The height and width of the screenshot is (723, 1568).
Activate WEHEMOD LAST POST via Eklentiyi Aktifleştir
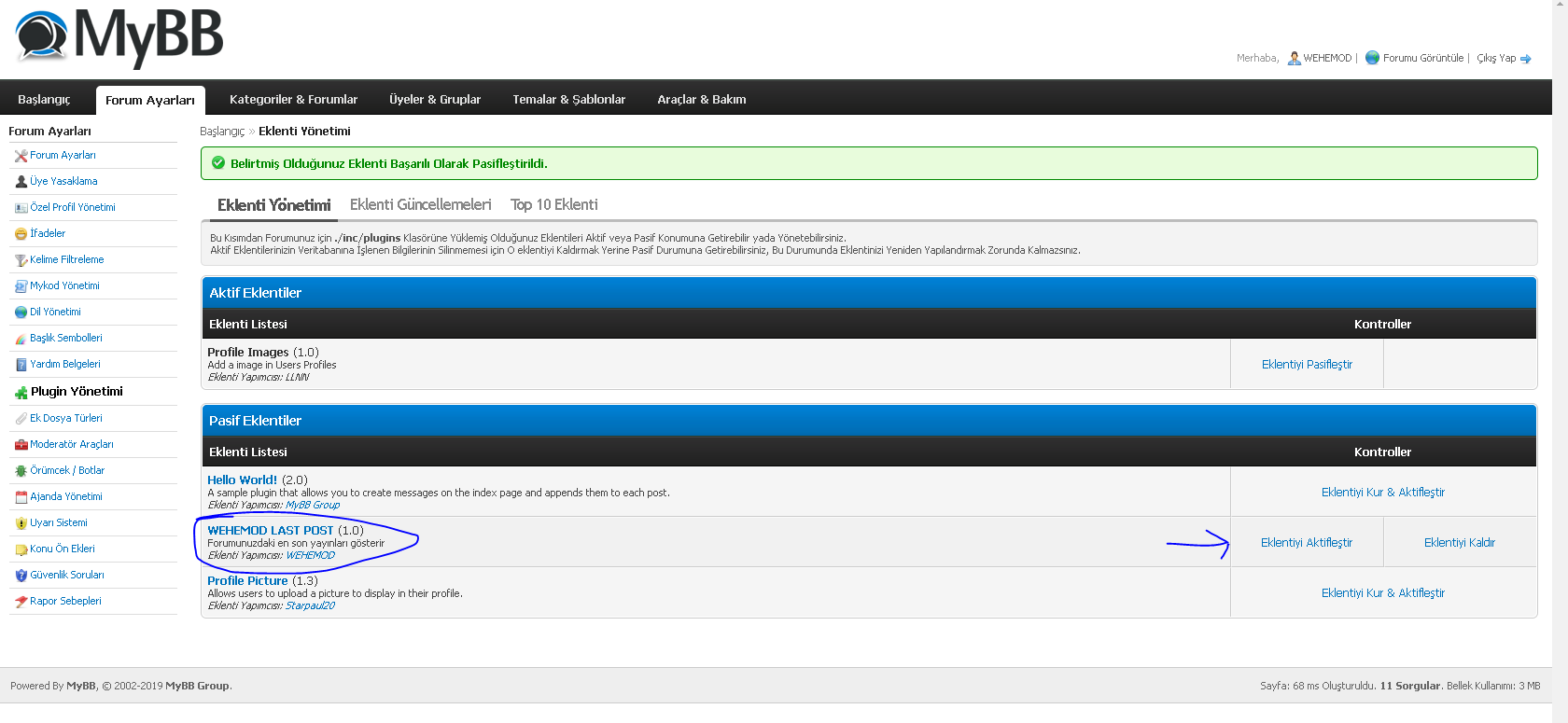[1307, 543]
